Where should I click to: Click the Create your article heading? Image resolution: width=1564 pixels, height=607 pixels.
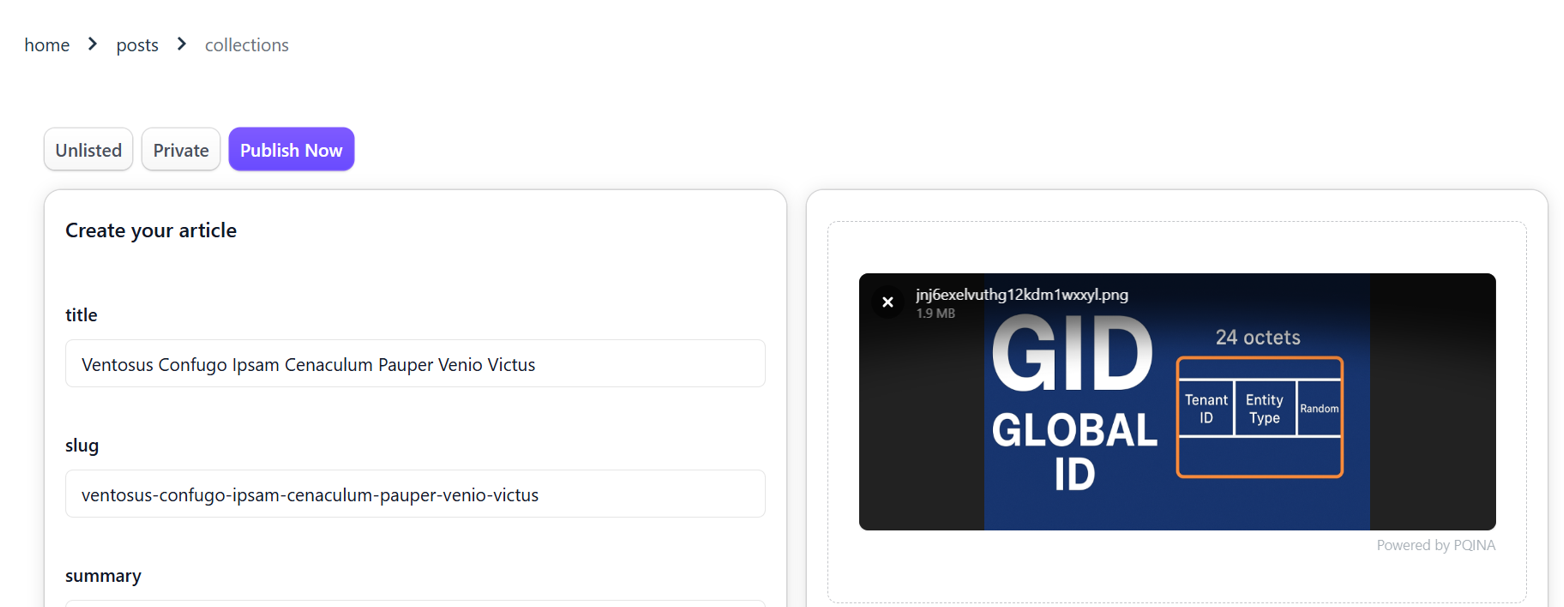[x=151, y=231]
